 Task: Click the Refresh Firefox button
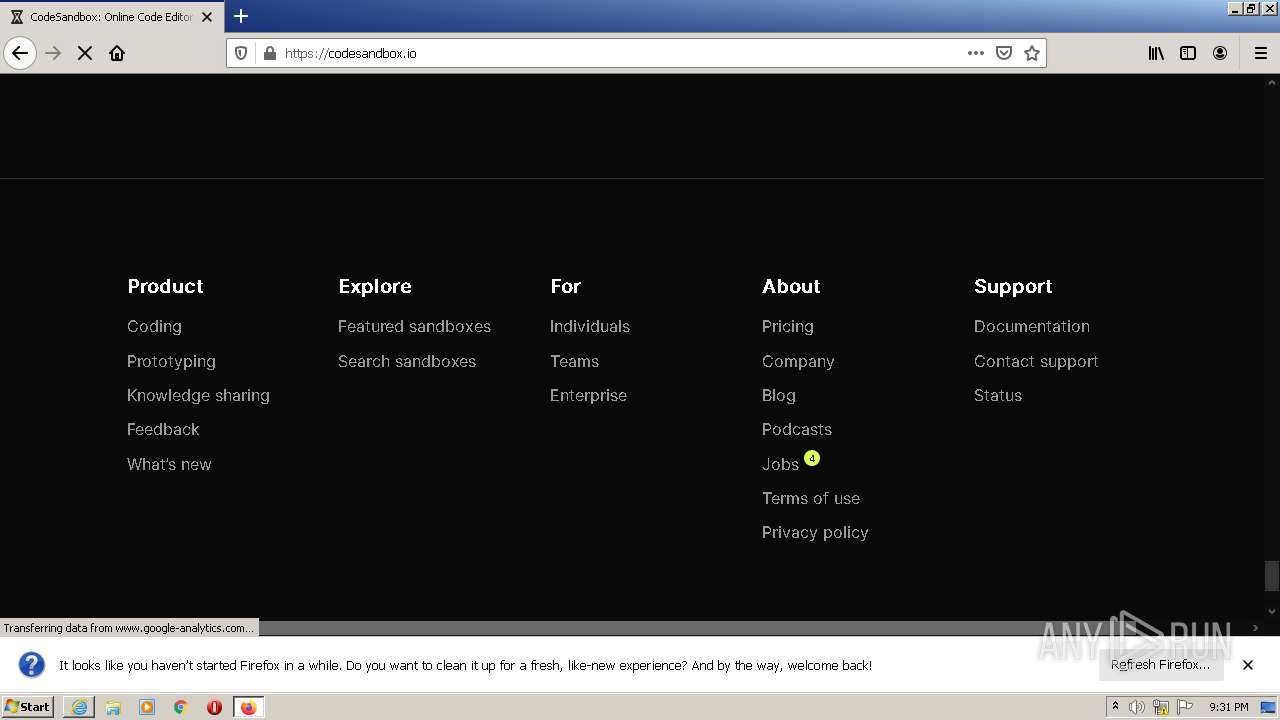[1160, 665]
